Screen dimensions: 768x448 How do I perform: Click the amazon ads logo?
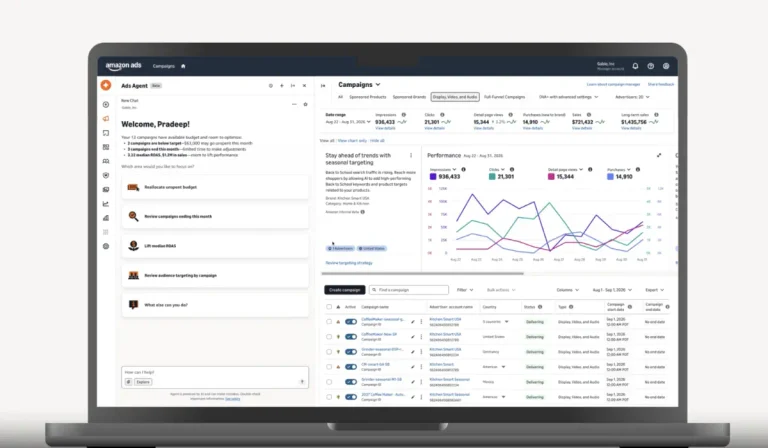coord(123,66)
